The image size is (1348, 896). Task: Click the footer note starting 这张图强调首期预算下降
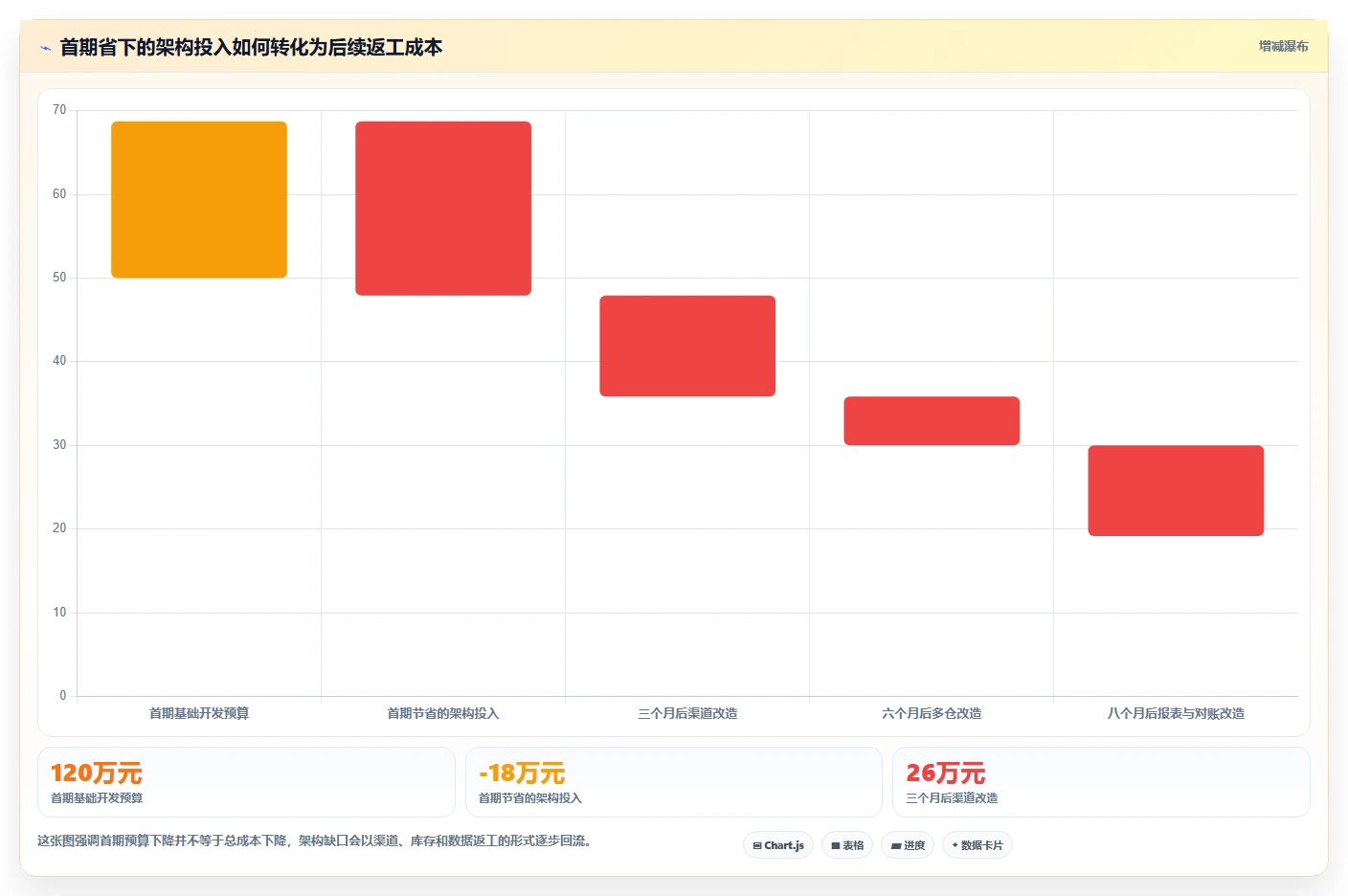click(x=315, y=840)
